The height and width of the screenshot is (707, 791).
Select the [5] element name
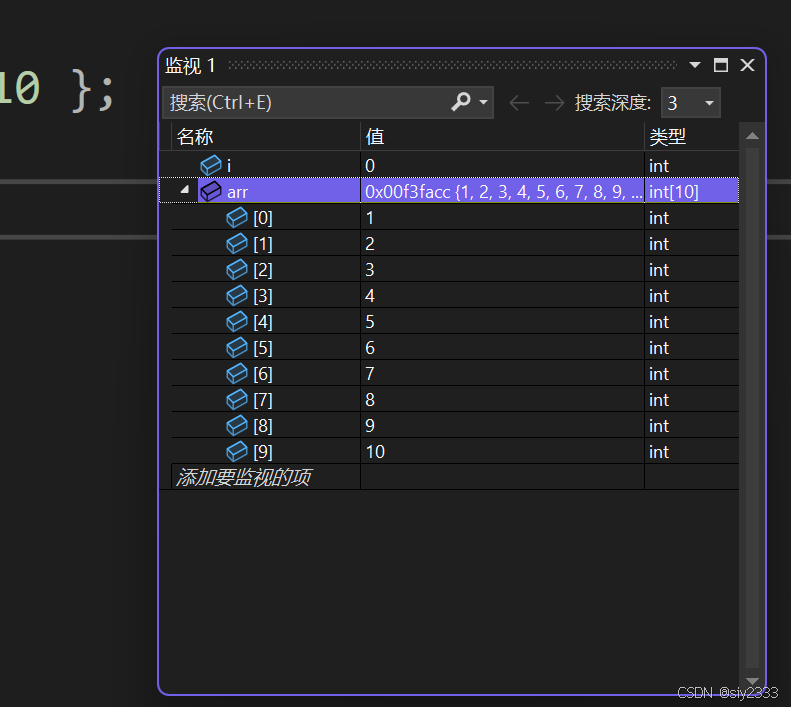263,348
